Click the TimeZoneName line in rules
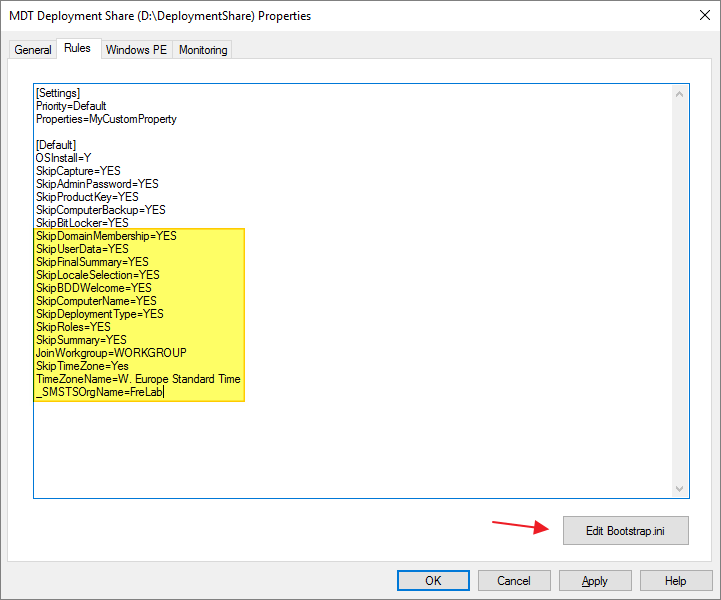The height and width of the screenshot is (600, 721). (138, 379)
